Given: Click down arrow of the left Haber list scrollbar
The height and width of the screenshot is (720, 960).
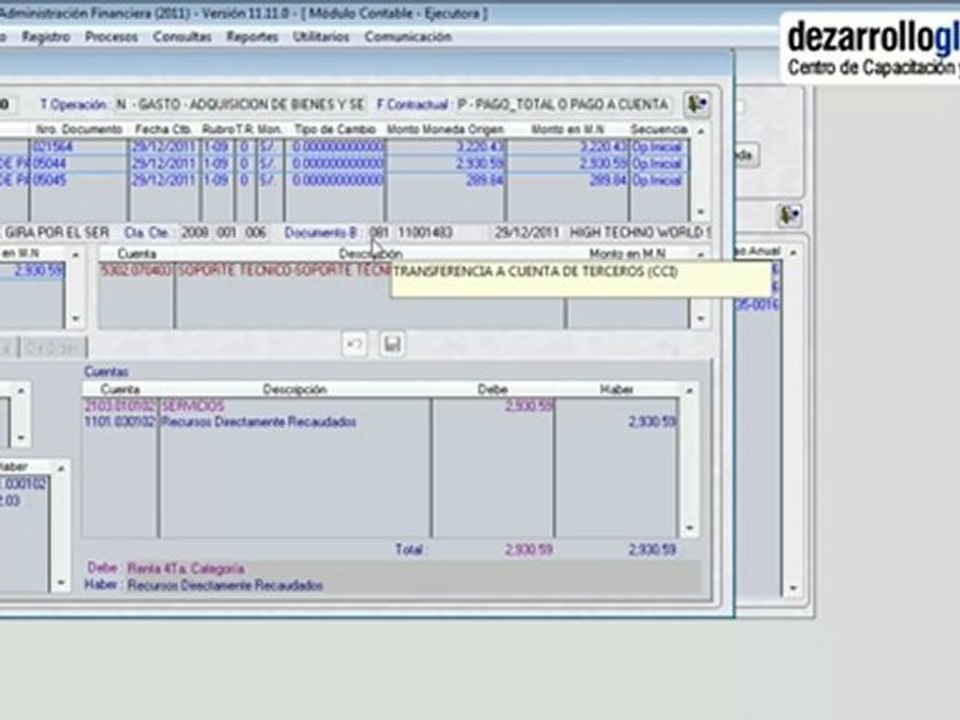Looking at the screenshot, I should (61, 582).
